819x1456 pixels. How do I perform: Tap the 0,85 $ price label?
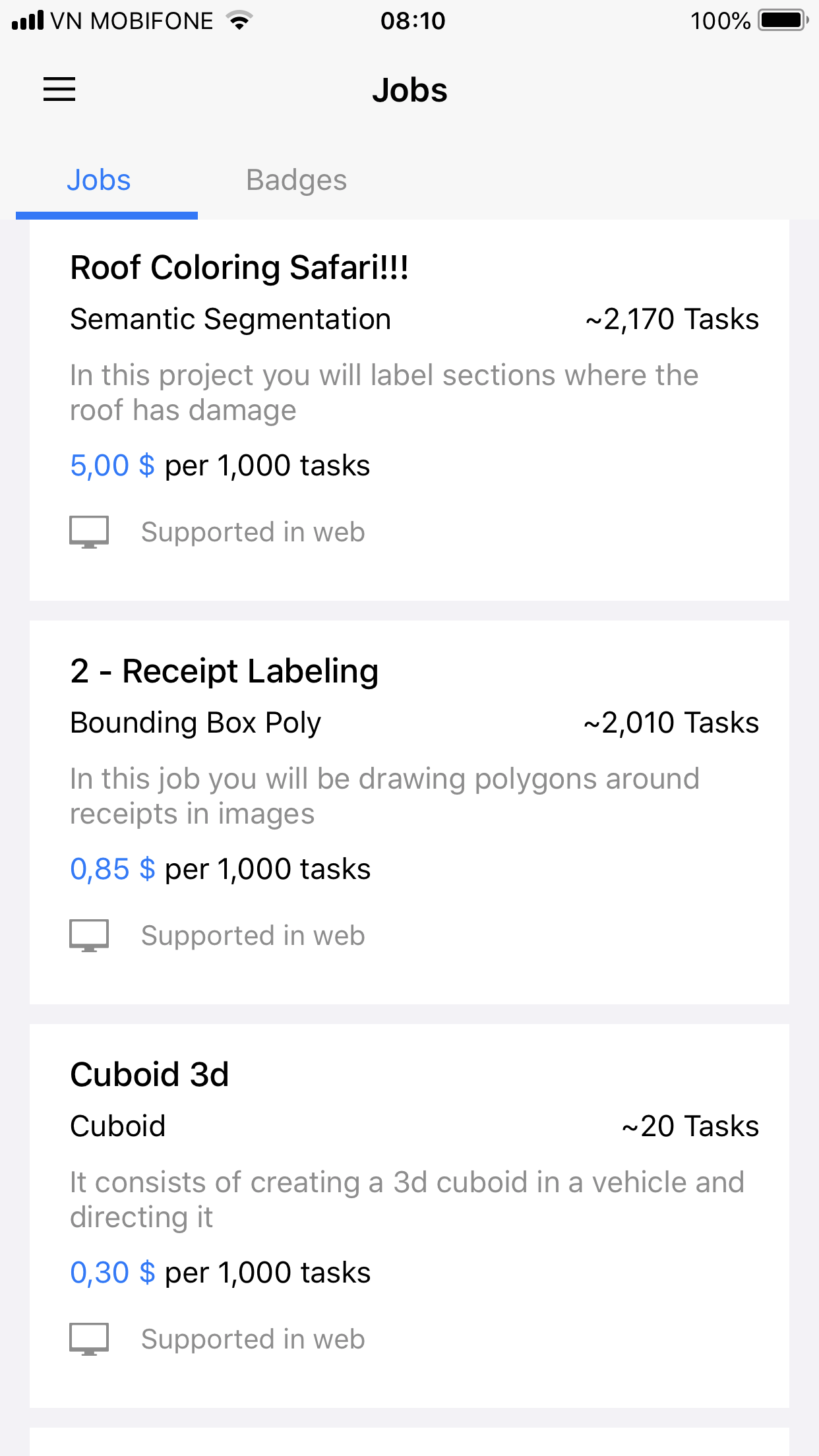112,869
